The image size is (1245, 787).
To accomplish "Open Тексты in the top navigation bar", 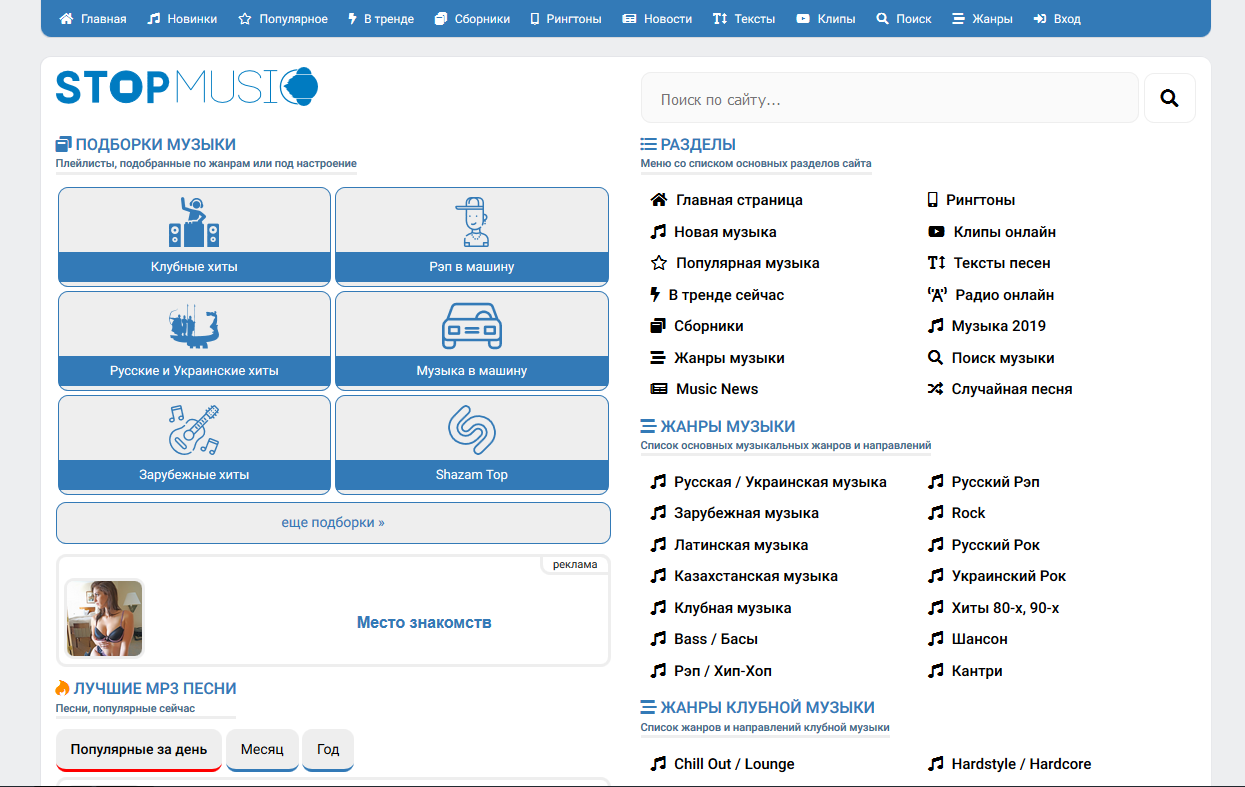I will [x=744, y=19].
